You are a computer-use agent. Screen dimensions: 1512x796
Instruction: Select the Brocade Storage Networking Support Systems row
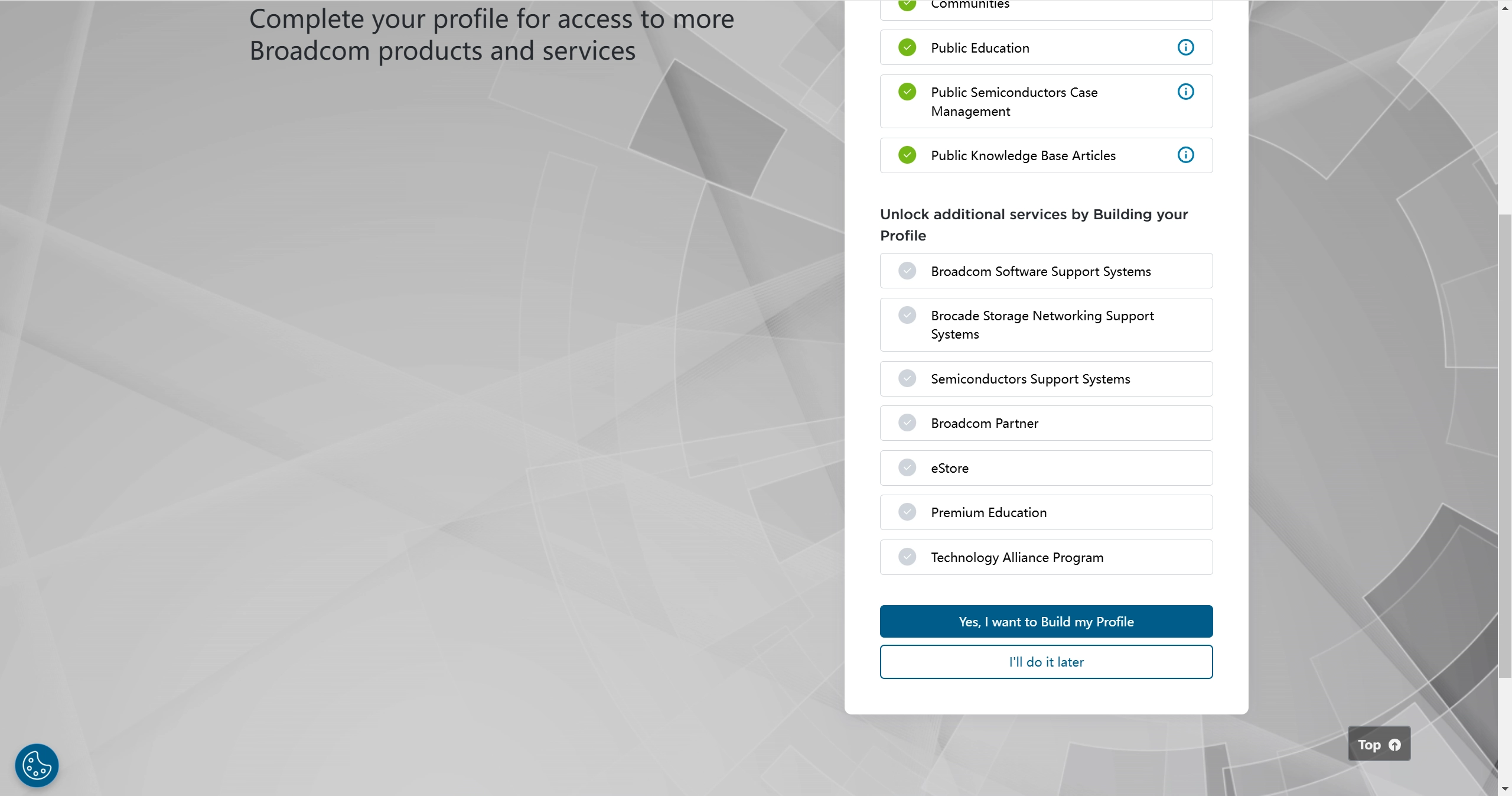[x=1046, y=324]
